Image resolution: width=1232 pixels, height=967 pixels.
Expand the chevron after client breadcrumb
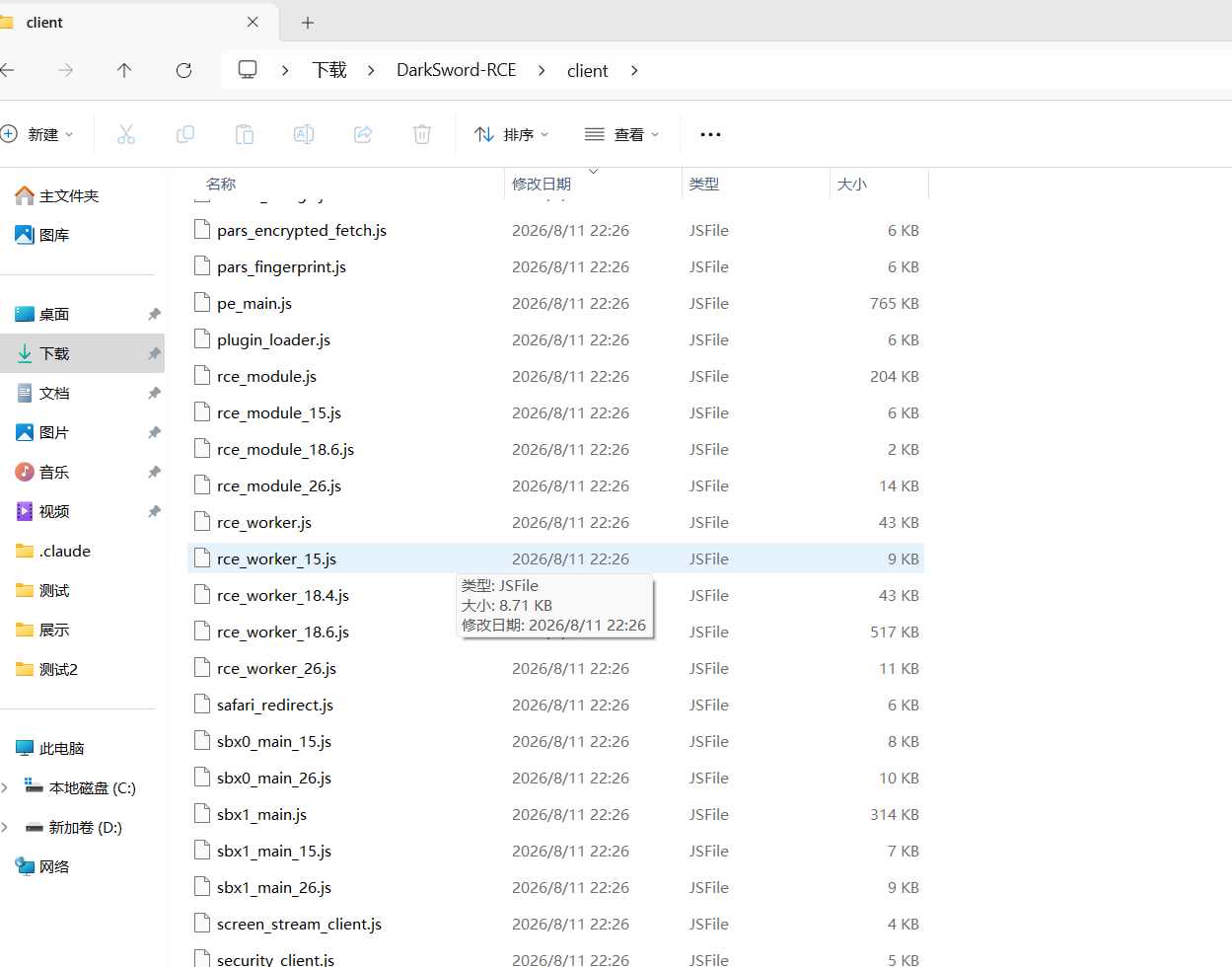pyautogui.click(x=633, y=70)
